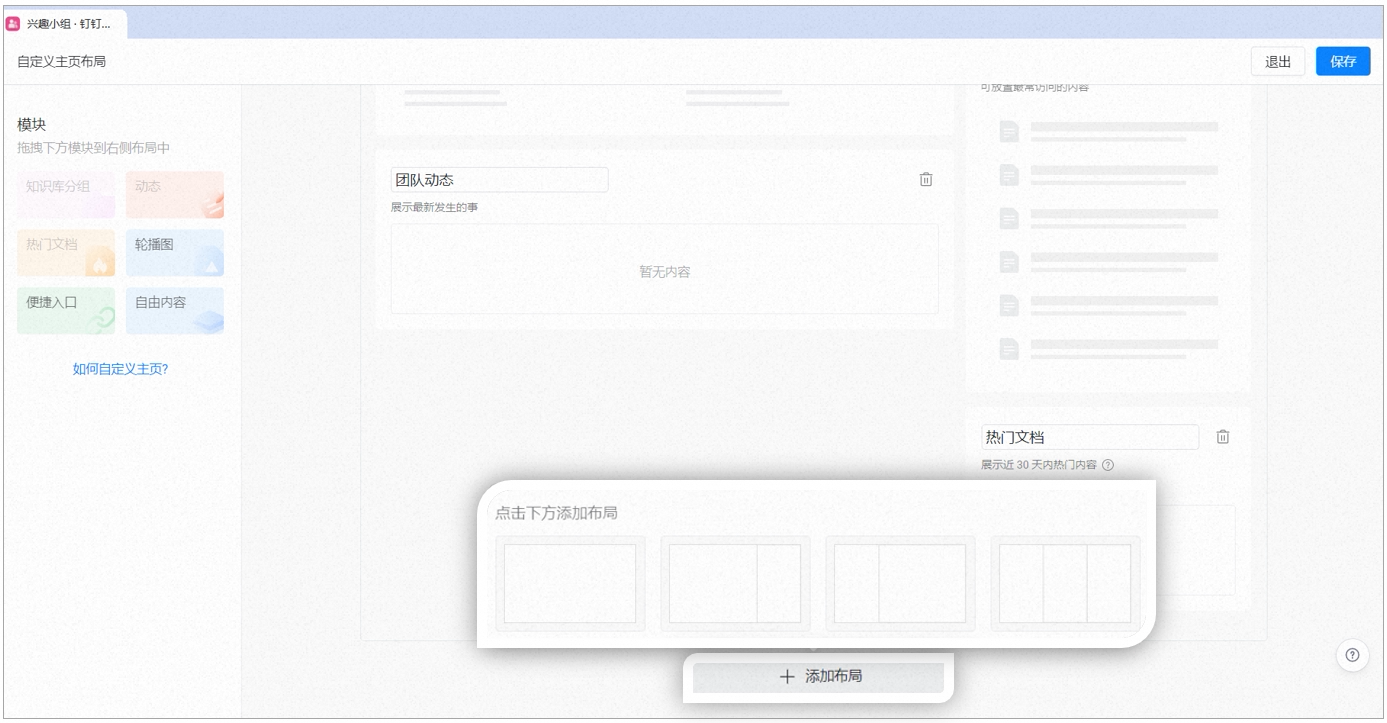Click the 添加布局 button
The width and height of the screenshot is (1387, 723).
(x=818, y=677)
